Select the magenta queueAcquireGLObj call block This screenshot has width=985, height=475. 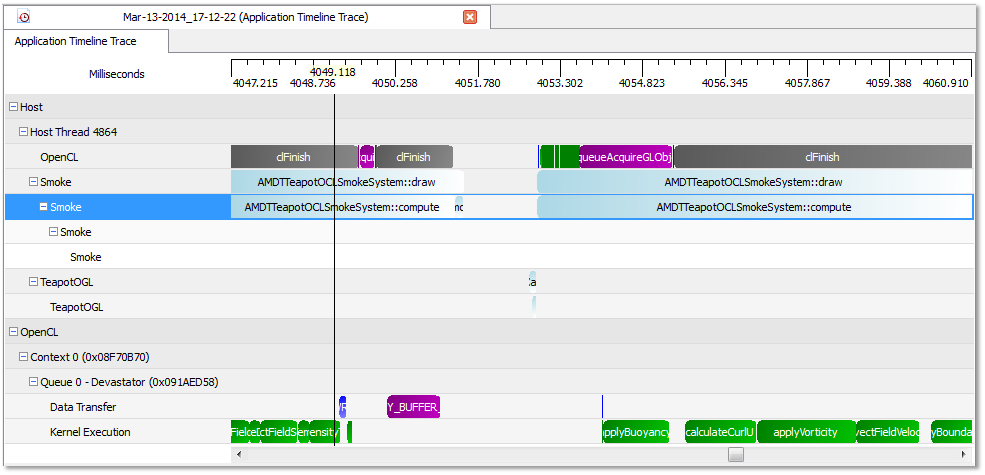[x=626, y=157]
